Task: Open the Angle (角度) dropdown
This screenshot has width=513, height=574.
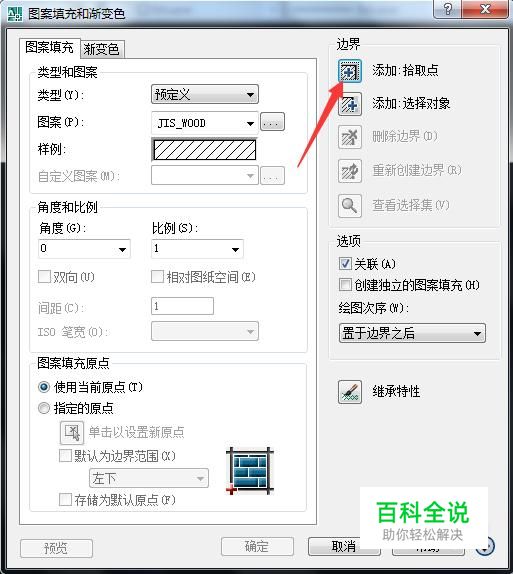Action: (84, 249)
